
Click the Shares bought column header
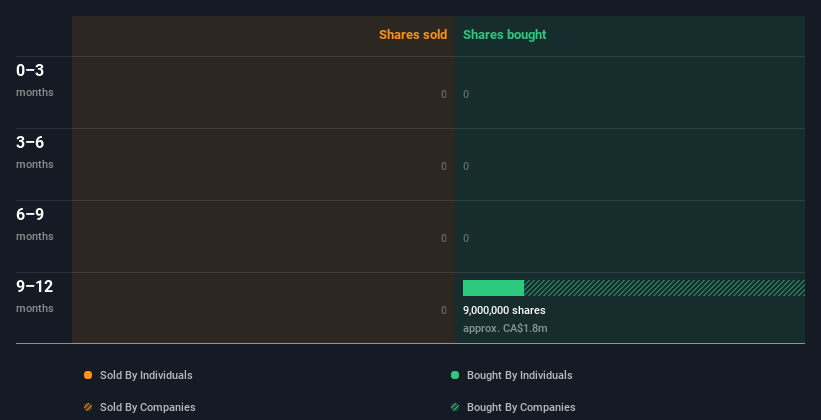[505, 35]
